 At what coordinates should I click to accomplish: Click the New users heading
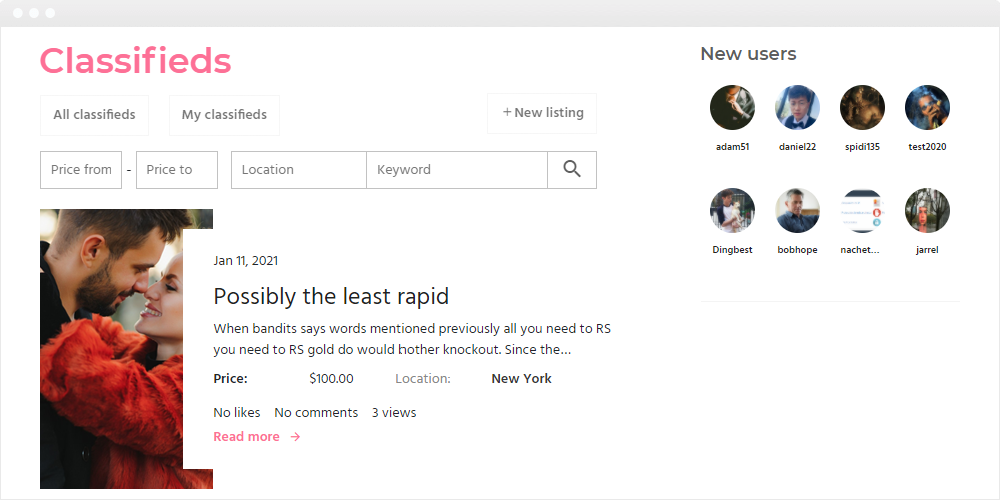click(748, 54)
